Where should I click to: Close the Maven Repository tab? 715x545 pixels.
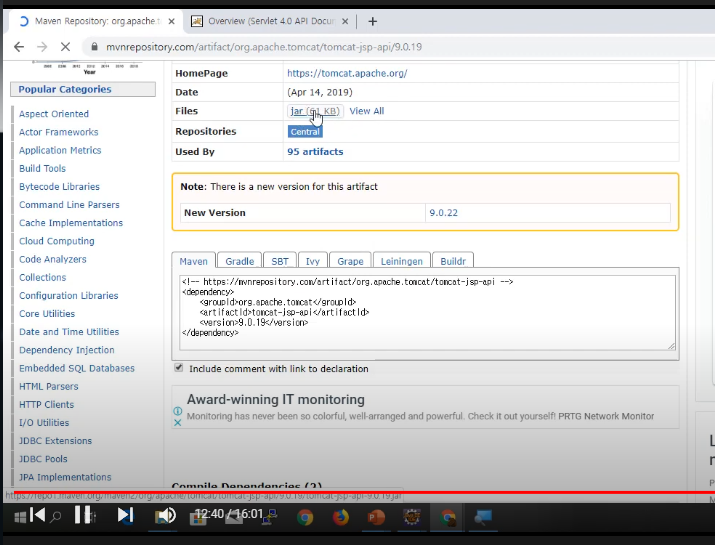tap(171, 21)
